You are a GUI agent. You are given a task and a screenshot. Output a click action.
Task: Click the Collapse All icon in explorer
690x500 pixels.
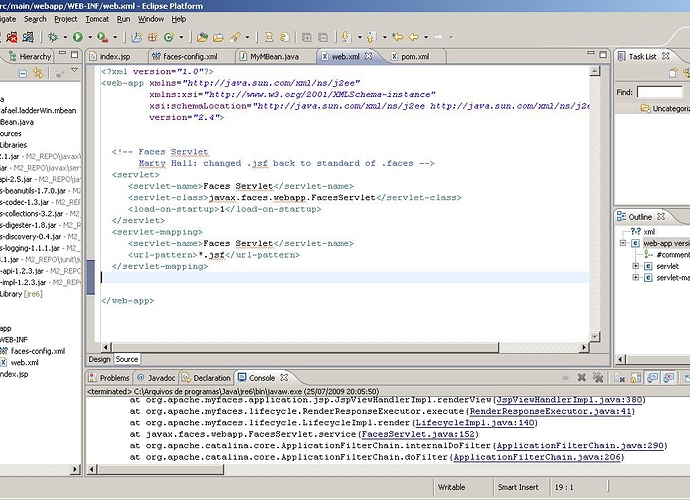pos(22,74)
